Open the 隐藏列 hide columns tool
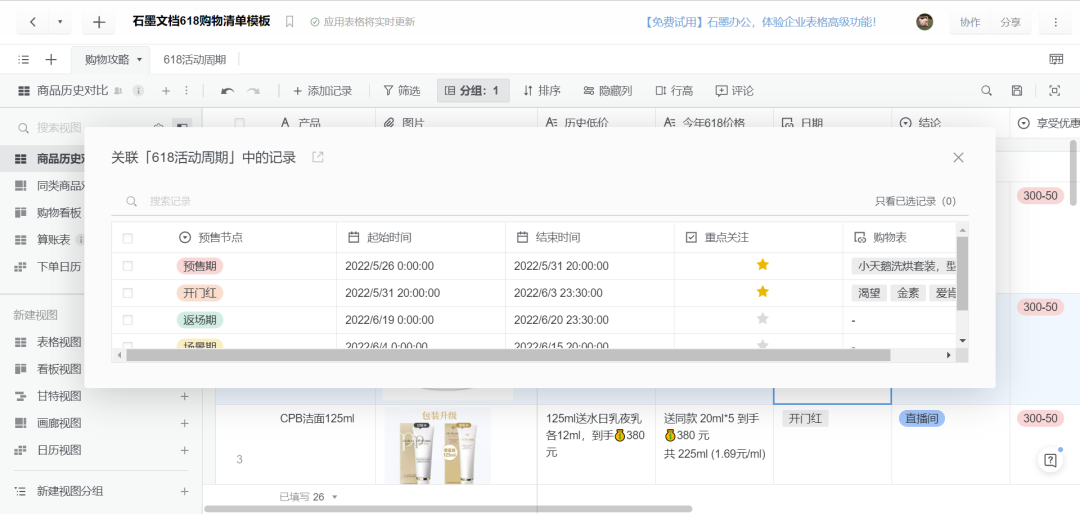 click(x=608, y=91)
